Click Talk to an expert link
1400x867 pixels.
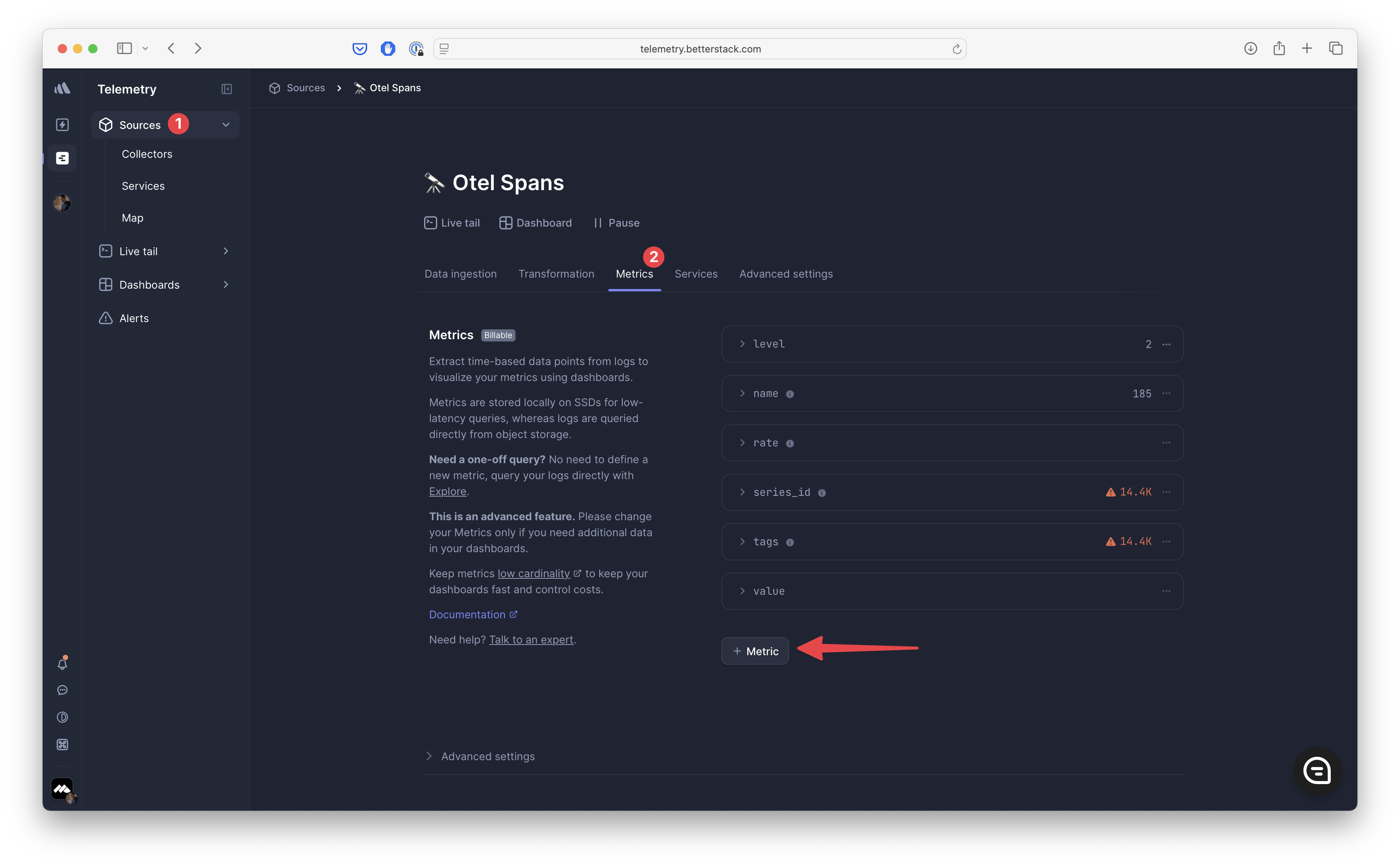[531, 640]
